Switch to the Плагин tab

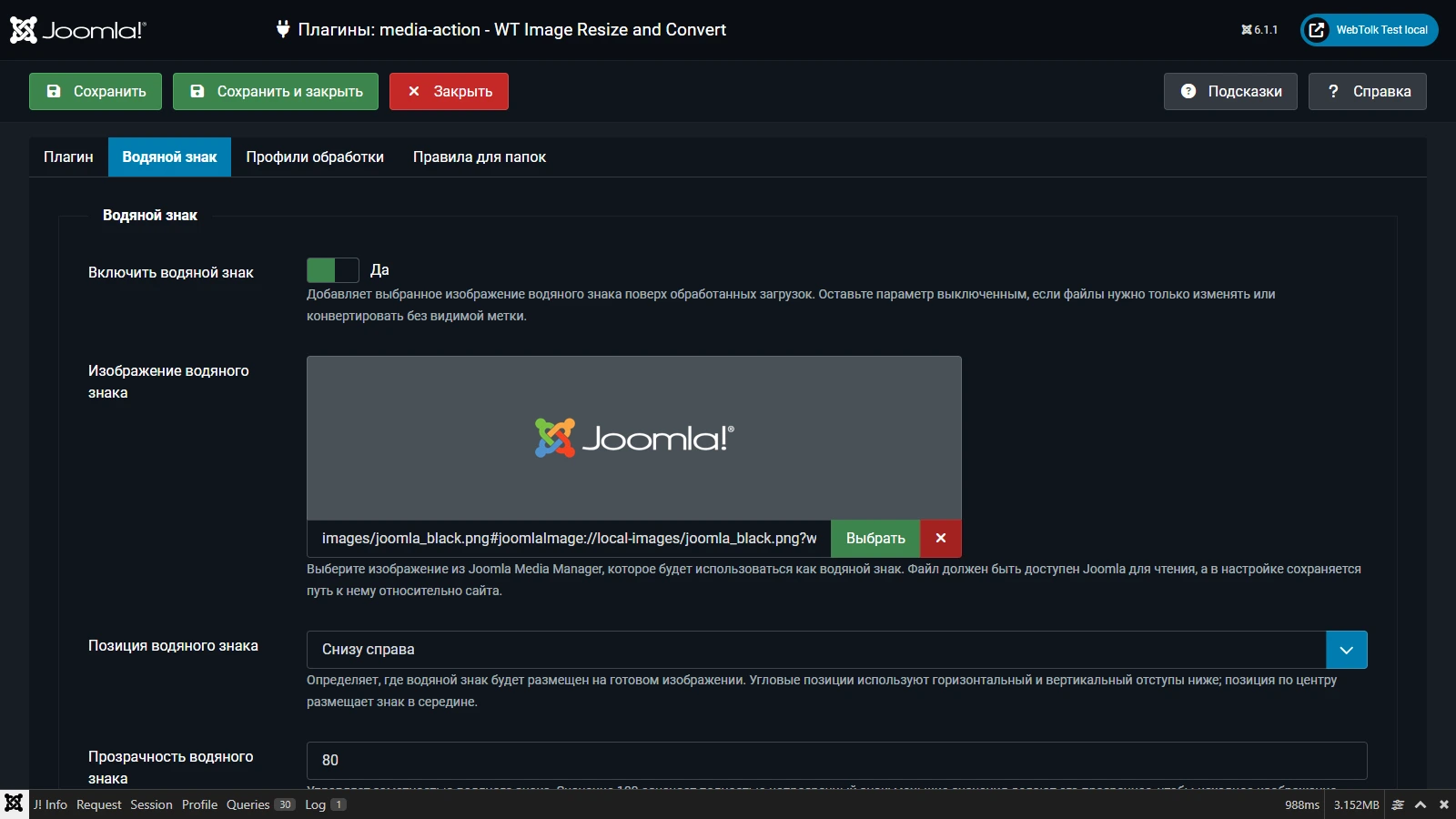68,157
